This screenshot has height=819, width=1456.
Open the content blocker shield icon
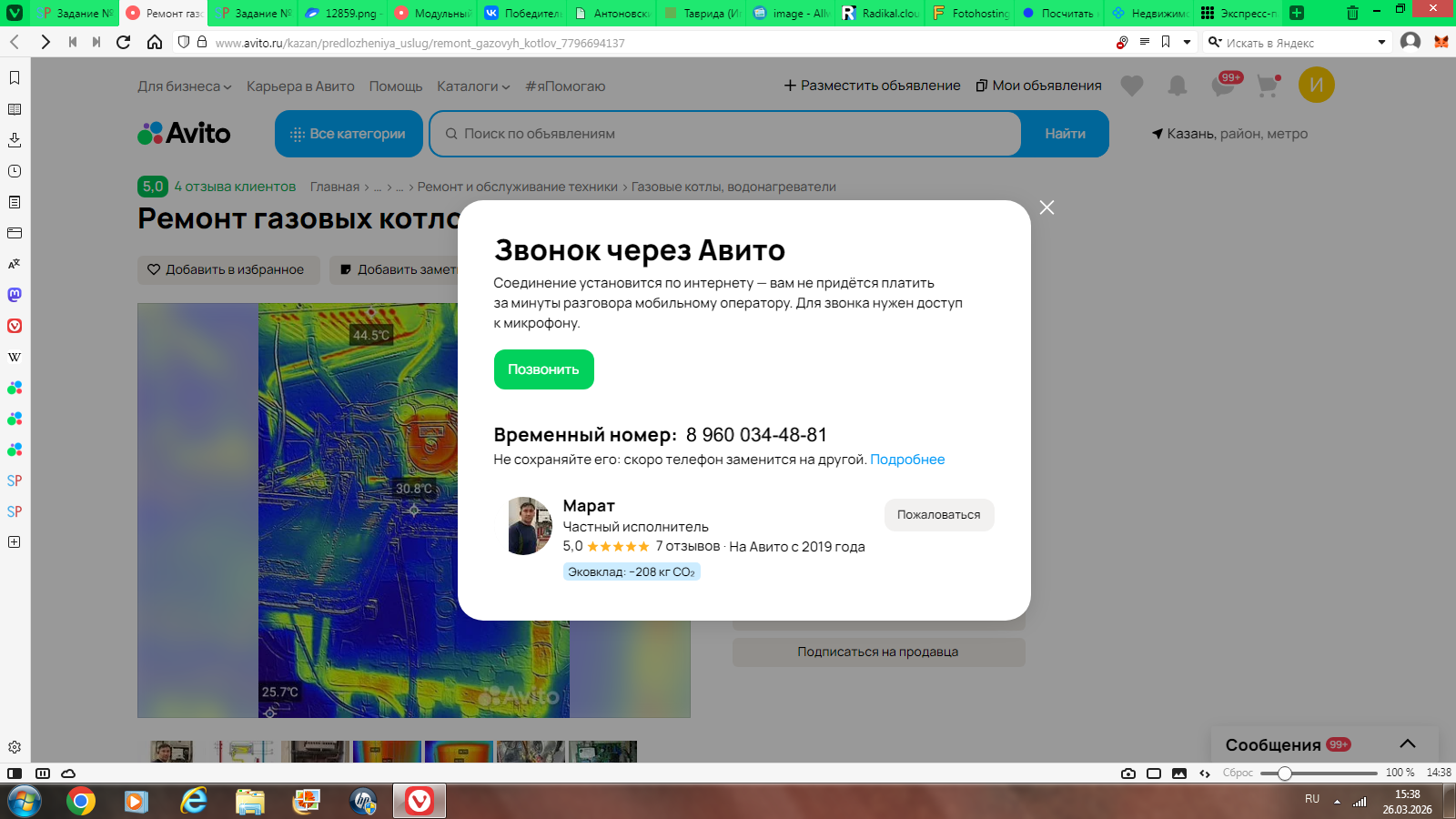click(x=184, y=42)
